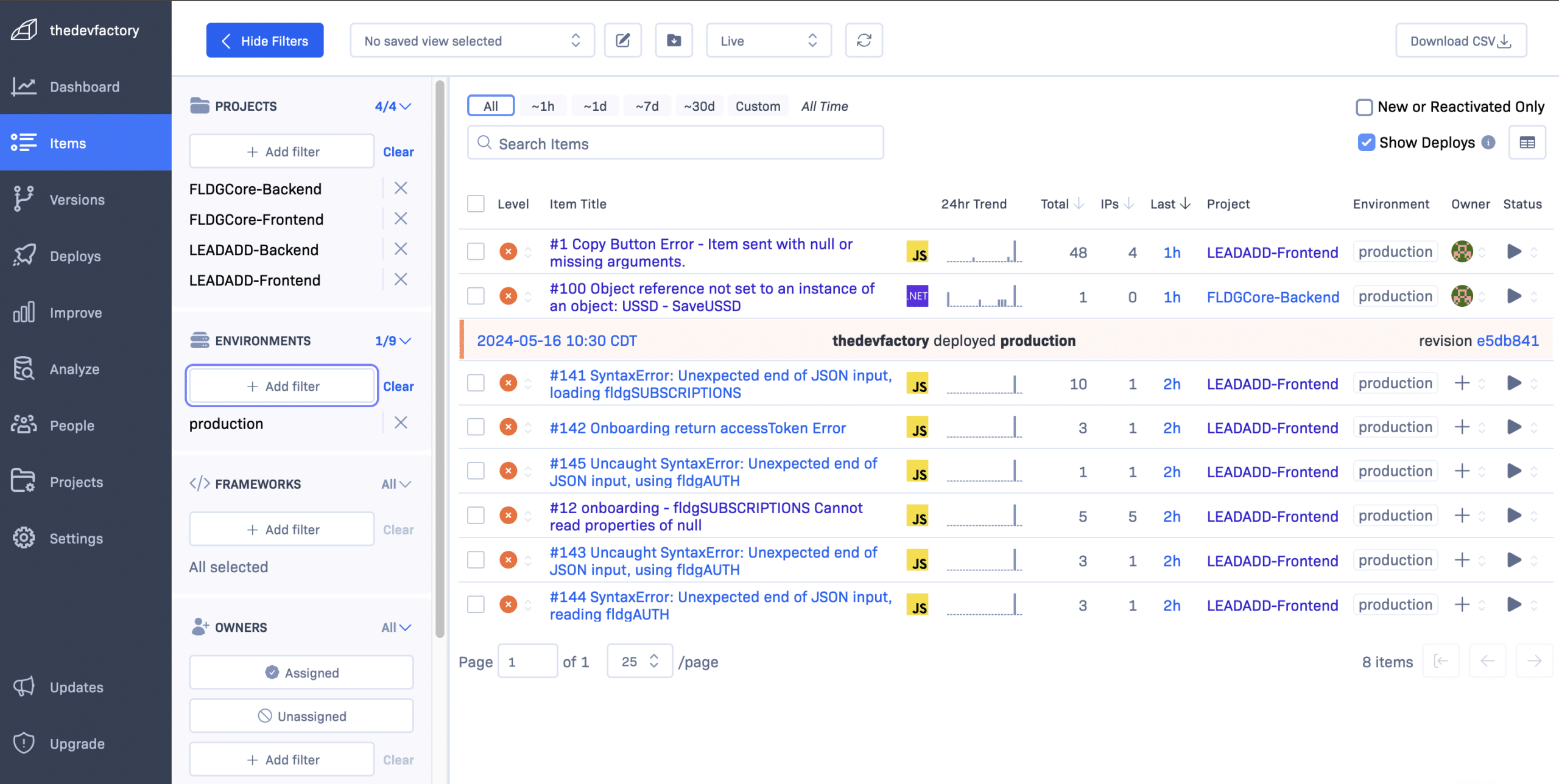Enable the New or Reactivated Only checkbox

1365,107
